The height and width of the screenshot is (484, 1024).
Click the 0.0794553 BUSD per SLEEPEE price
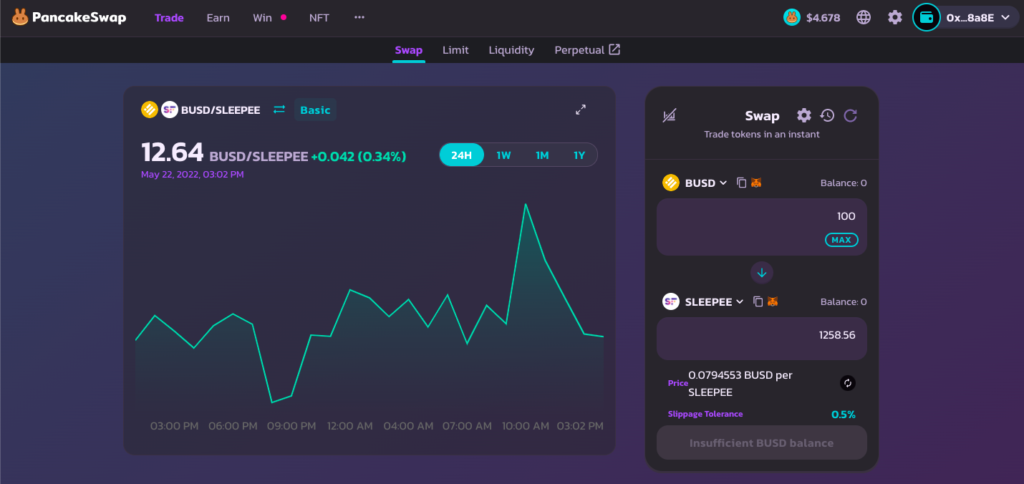click(x=741, y=383)
